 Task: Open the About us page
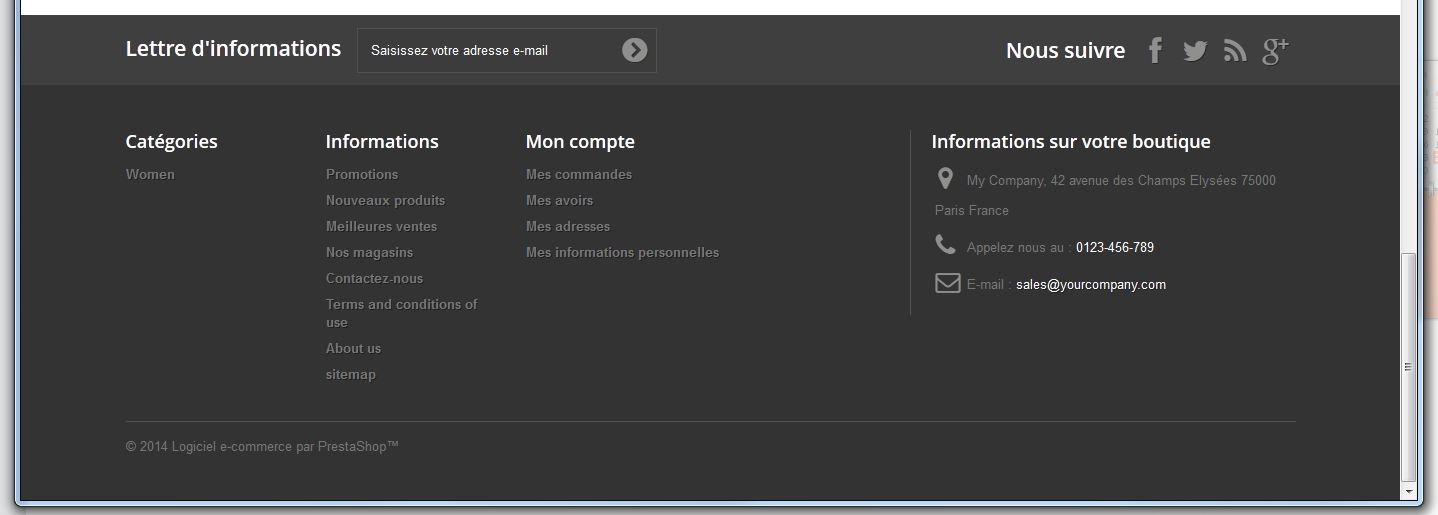tap(353, 348)
